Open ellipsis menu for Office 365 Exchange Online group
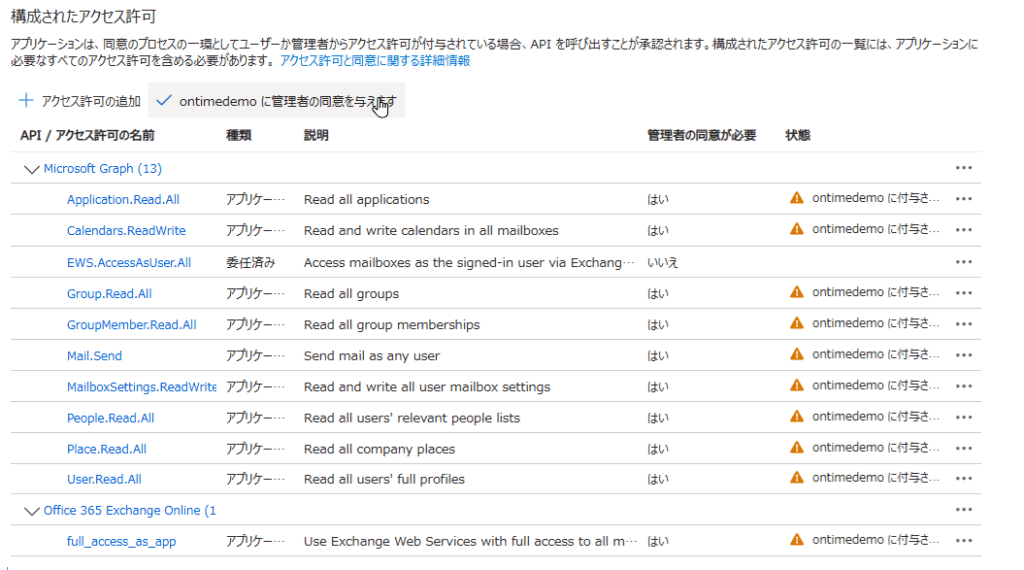Viewport: 1024px width, 570px height. point(963,509)
